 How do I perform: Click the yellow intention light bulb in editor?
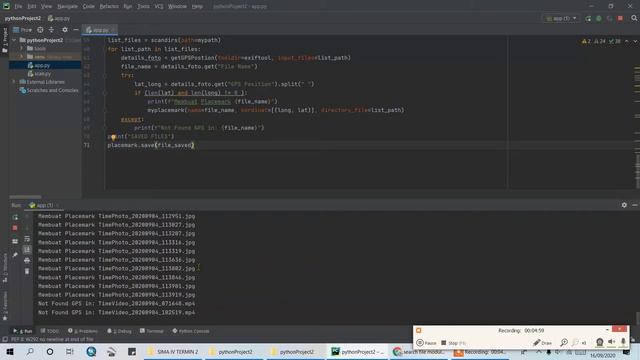pyautogui.click(x=113, y=137)
